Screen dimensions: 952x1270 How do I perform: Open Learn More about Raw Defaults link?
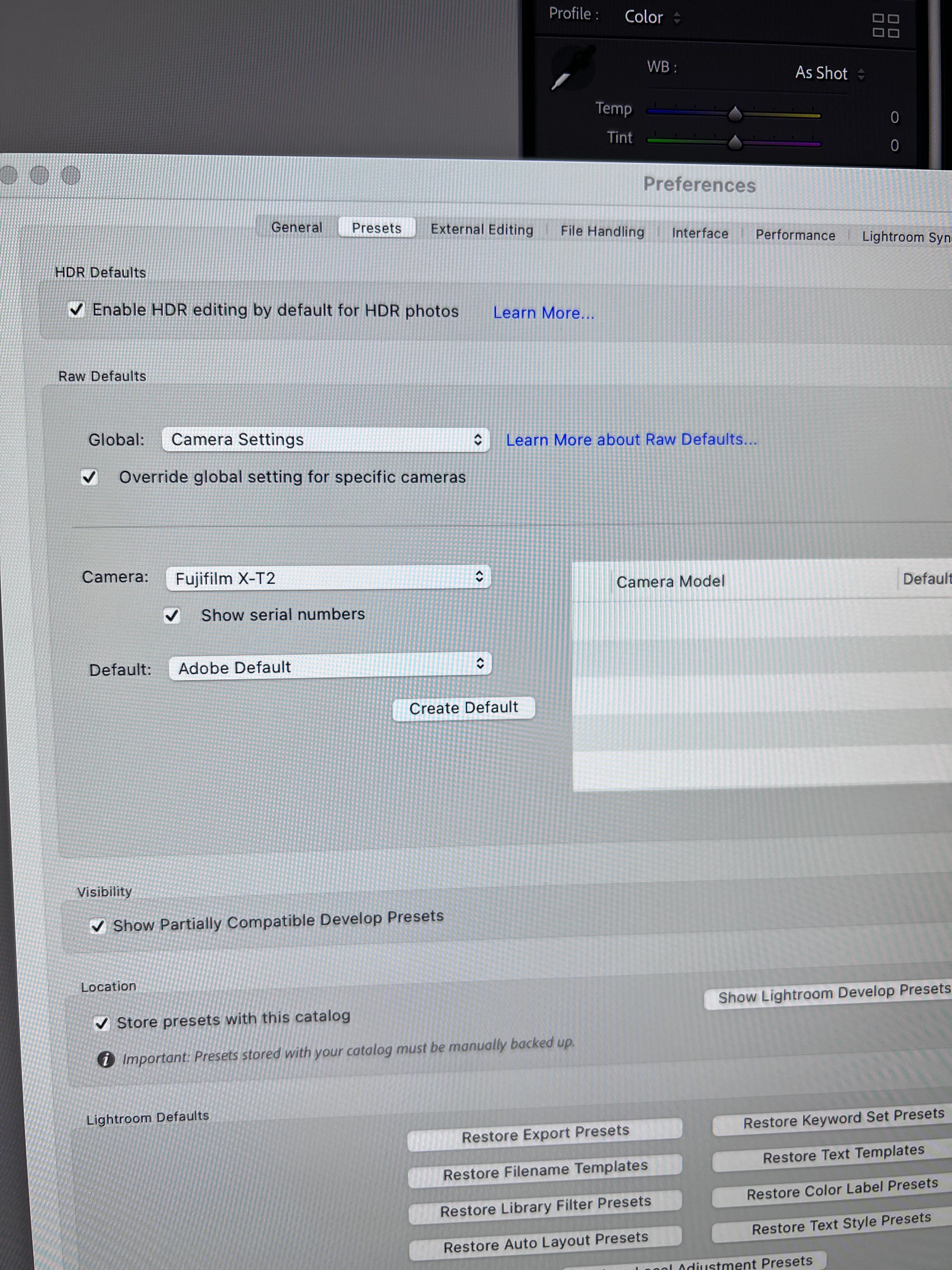pyautogui.click(x=631, y=440)
